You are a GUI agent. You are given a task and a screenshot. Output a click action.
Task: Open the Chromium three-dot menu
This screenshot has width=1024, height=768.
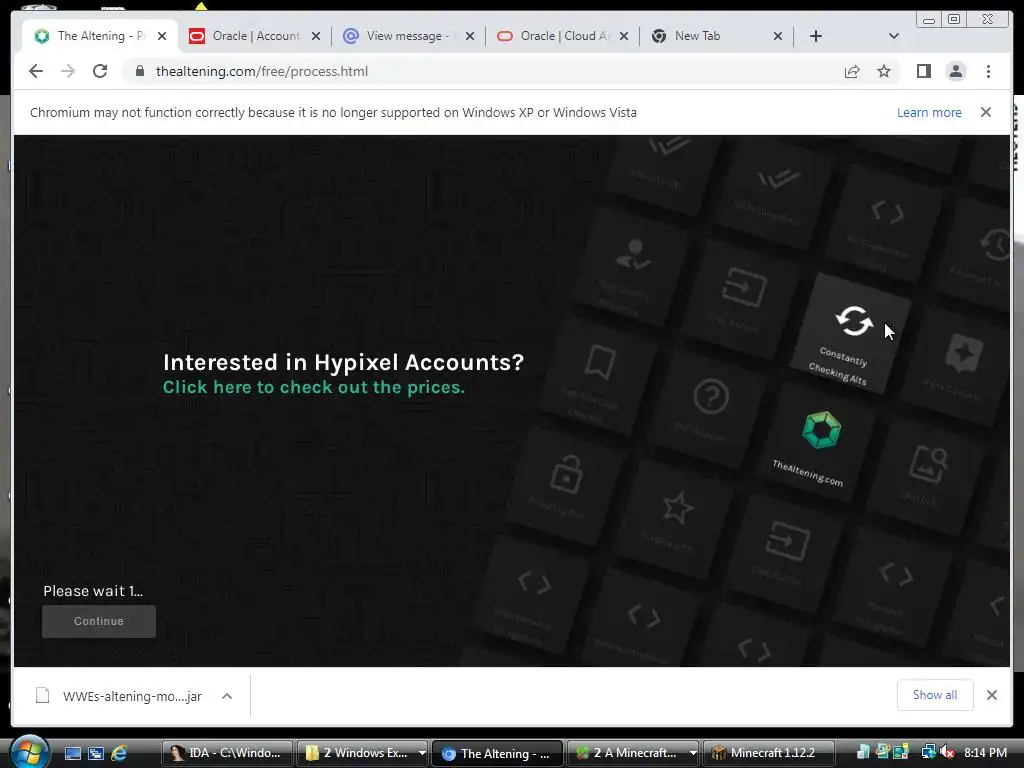988,71
